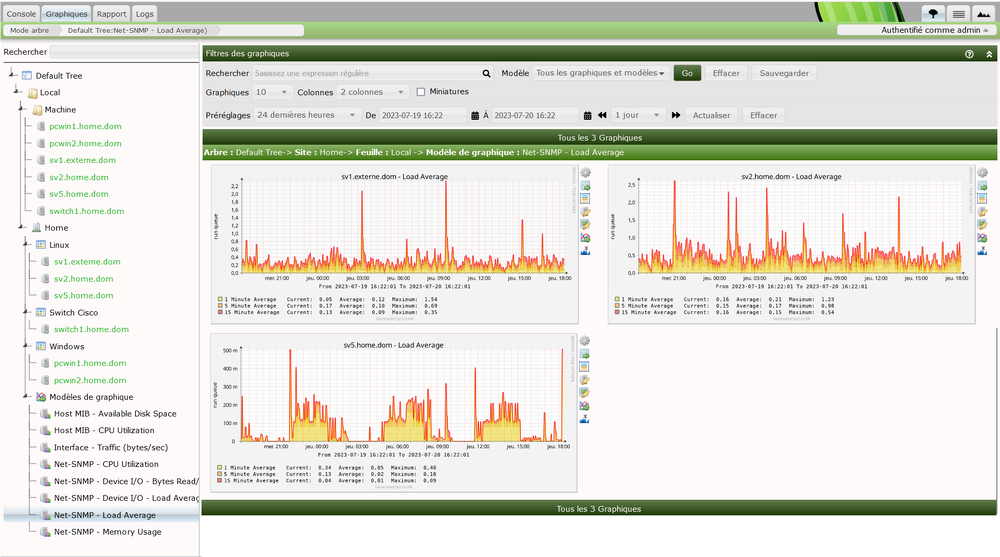The width and height of the screenshot is (1000, 557).
Task: Open the Console tab
Action: 21,13
